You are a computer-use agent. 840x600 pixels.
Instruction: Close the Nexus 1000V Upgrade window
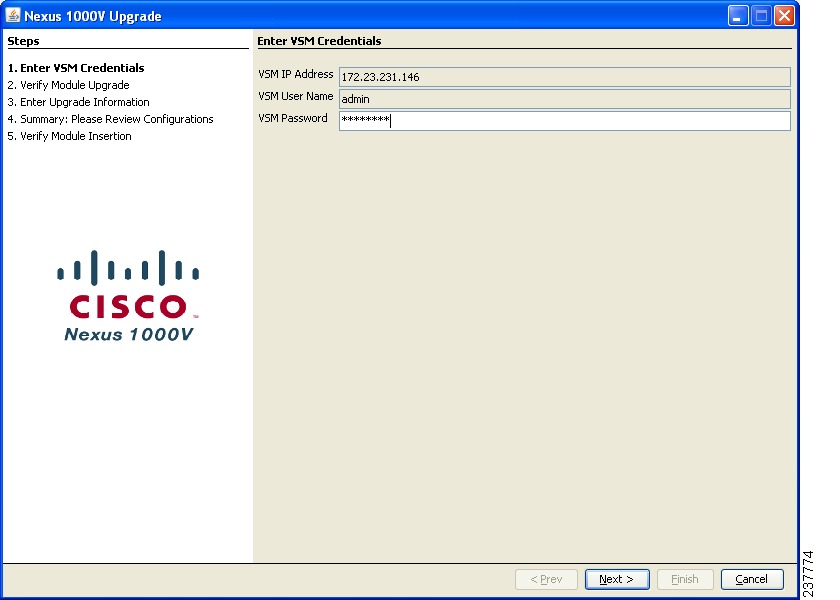784,16
